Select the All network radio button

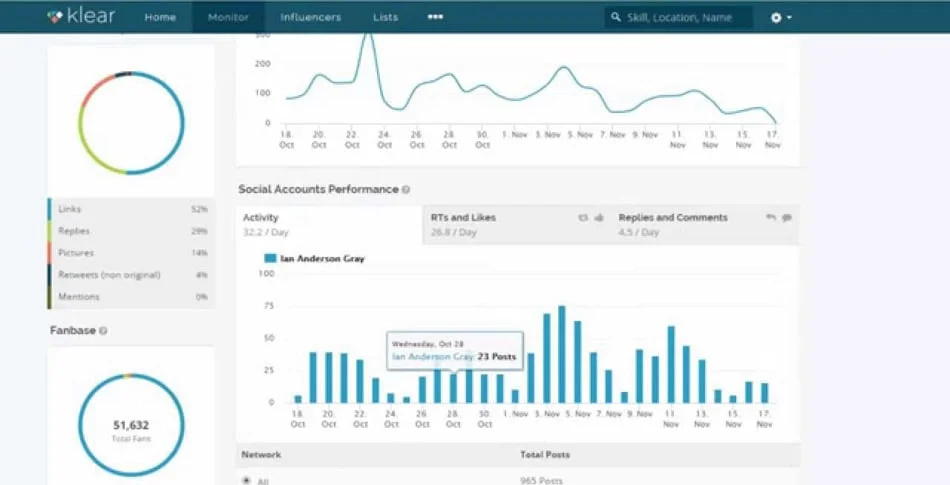coord(247,480)
